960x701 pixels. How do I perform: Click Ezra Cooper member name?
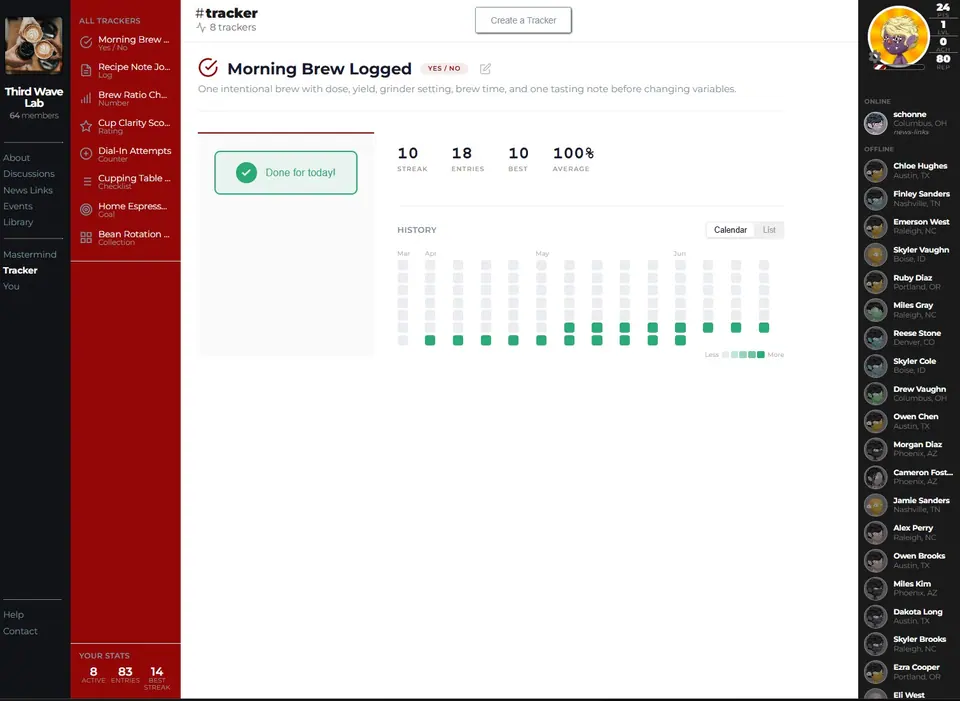point(916,667)
